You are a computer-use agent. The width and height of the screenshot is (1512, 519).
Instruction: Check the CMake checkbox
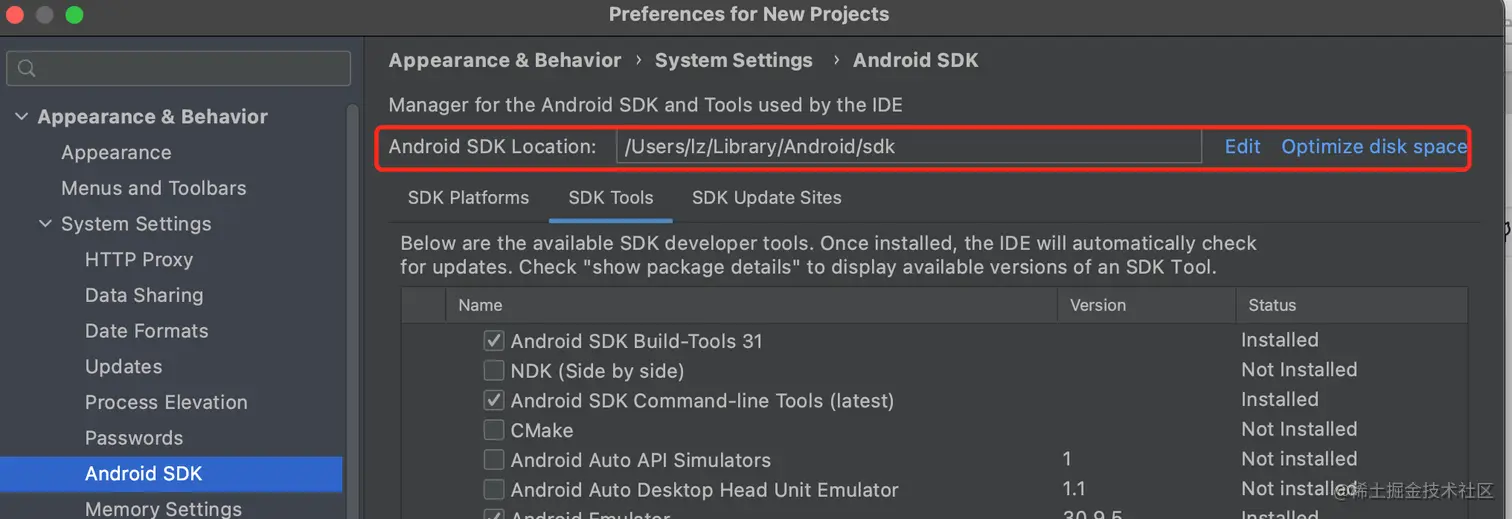click(494, 430)
